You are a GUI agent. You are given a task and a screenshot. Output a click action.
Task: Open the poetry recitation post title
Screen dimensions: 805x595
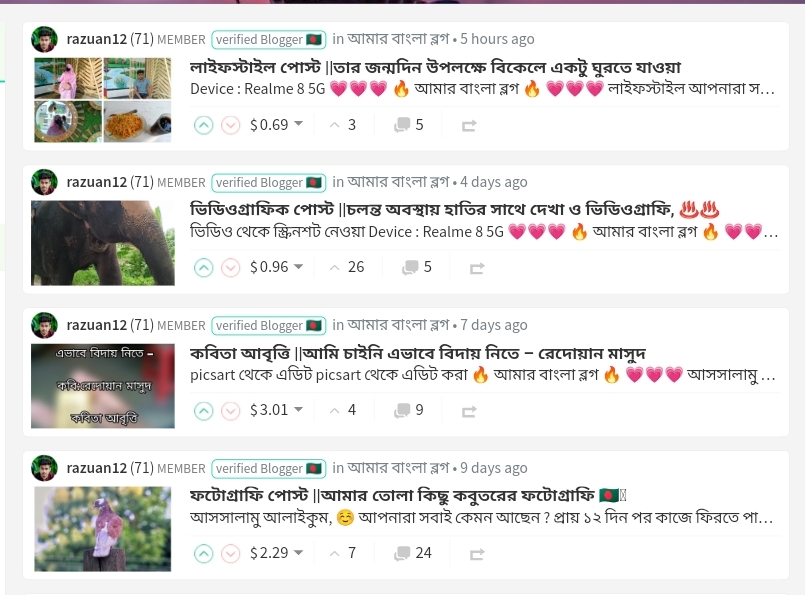coord(417,353)
